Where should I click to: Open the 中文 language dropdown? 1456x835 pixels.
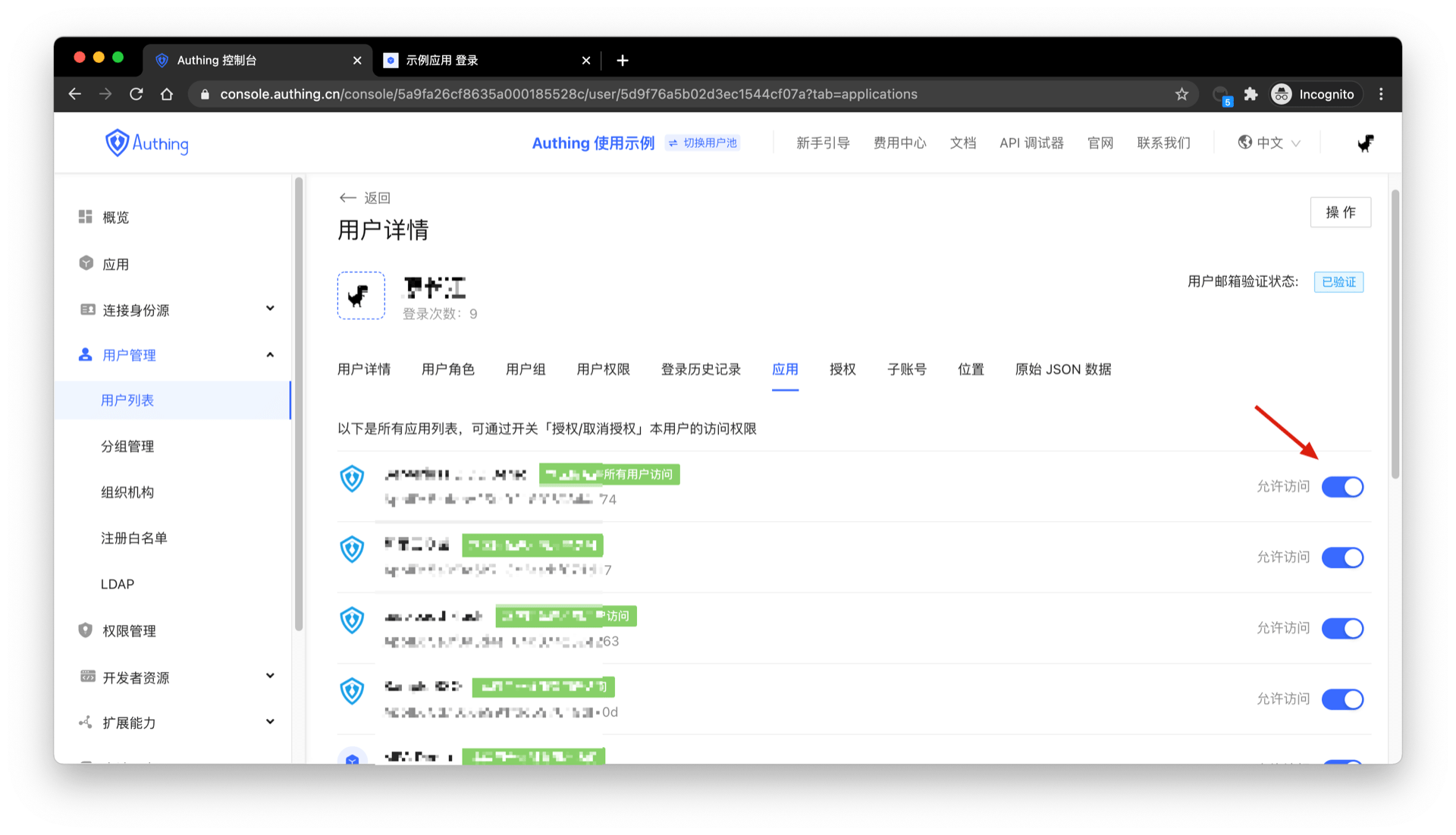(1269, 143)
